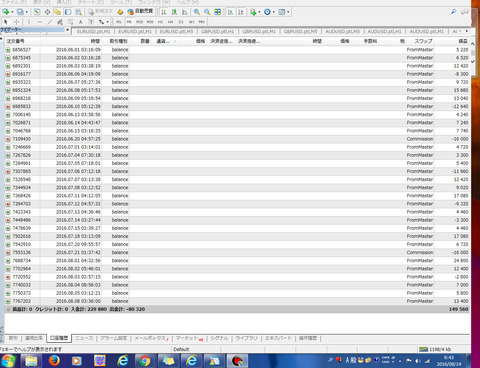Open the Profiles dropdown arrow

click(x=27, y=12)
